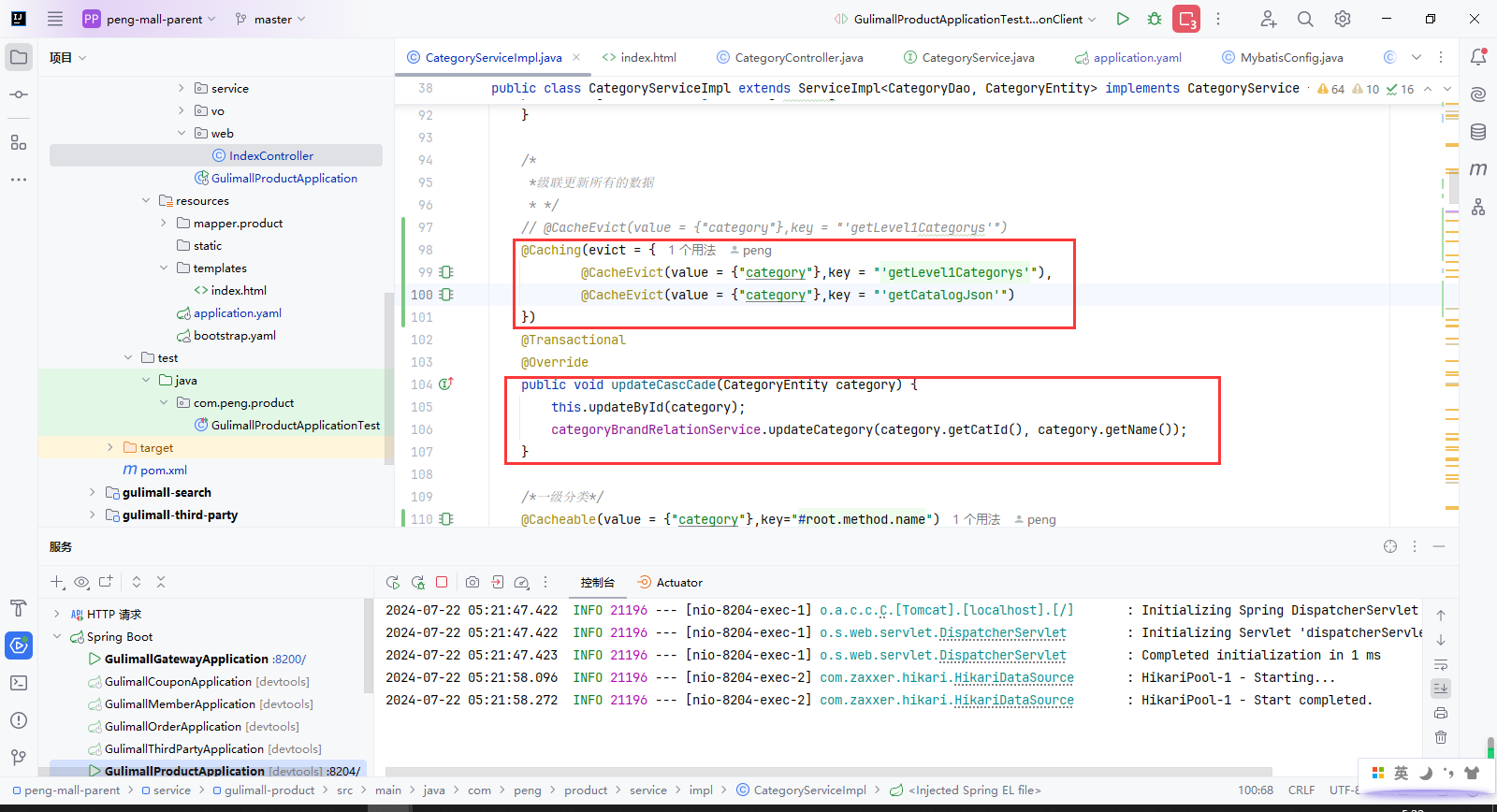
Task: Print console output printer icon
Action: (1441, 713)
